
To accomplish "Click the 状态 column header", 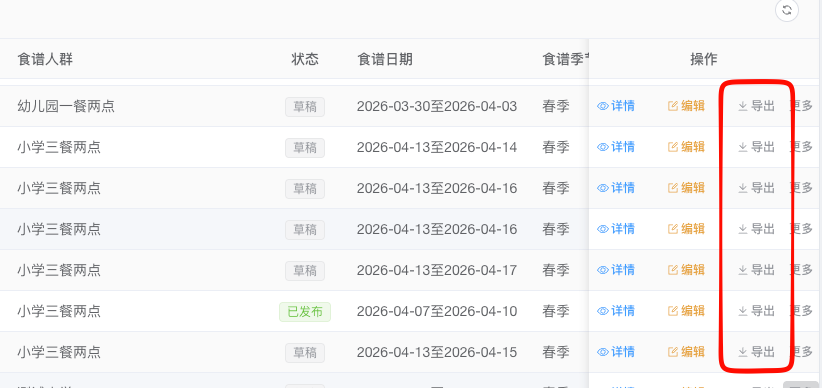I will (x=305, y=59).
